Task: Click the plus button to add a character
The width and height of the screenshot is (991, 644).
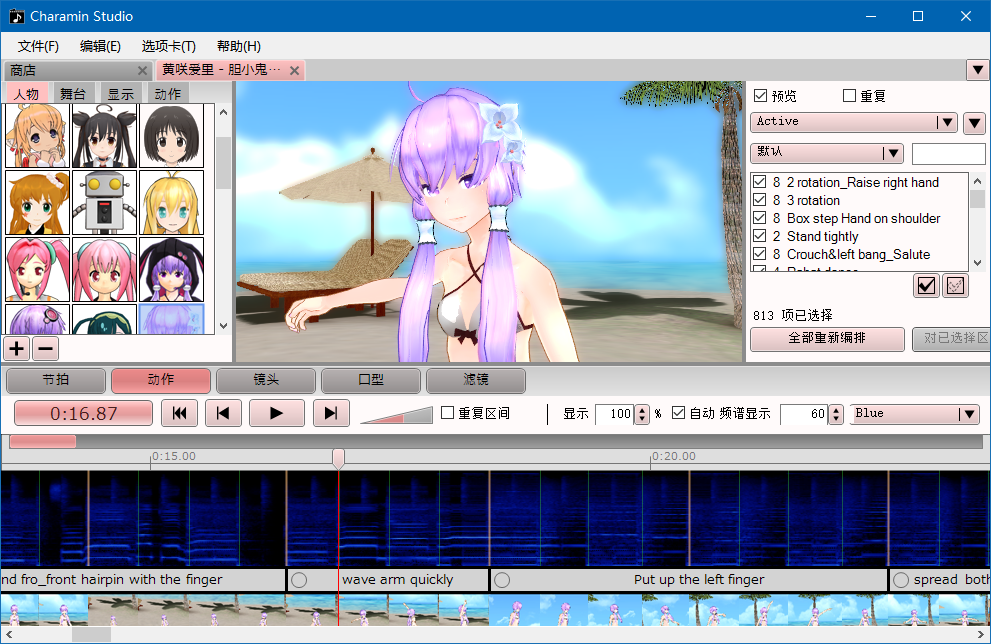Action: pos(16,348)
